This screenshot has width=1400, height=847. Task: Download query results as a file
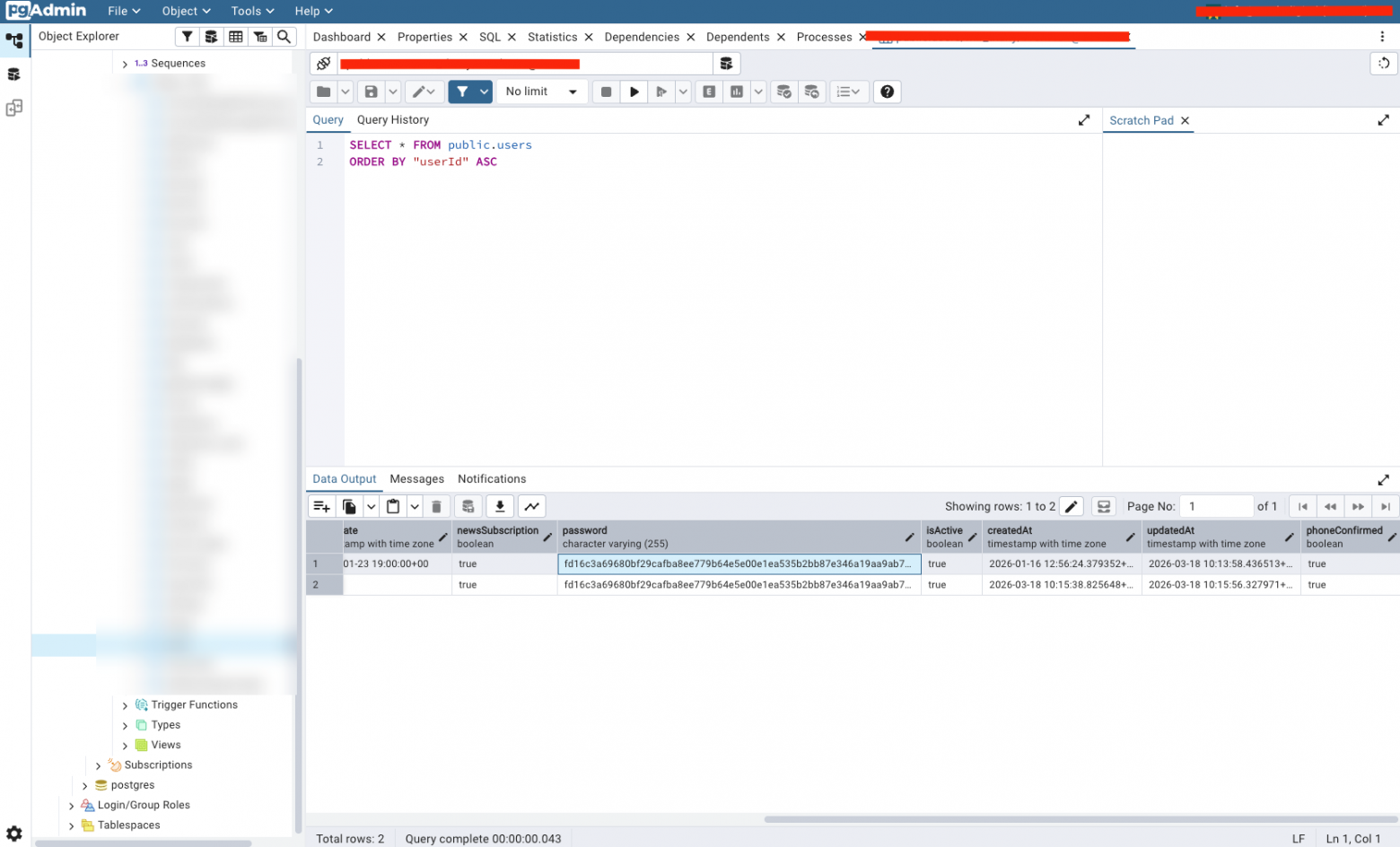(500, 507)
